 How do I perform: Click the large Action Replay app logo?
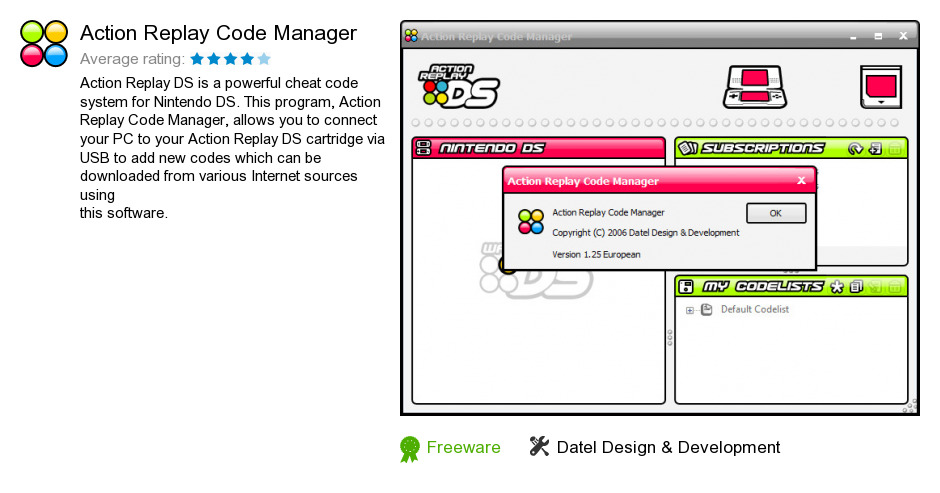(44, 43)
